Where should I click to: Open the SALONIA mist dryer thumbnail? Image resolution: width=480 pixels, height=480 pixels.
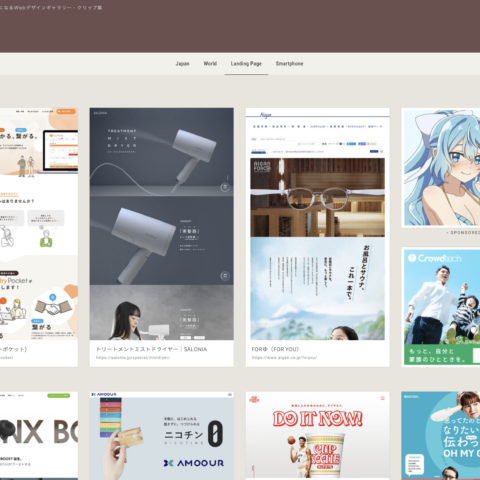point(161,224)
